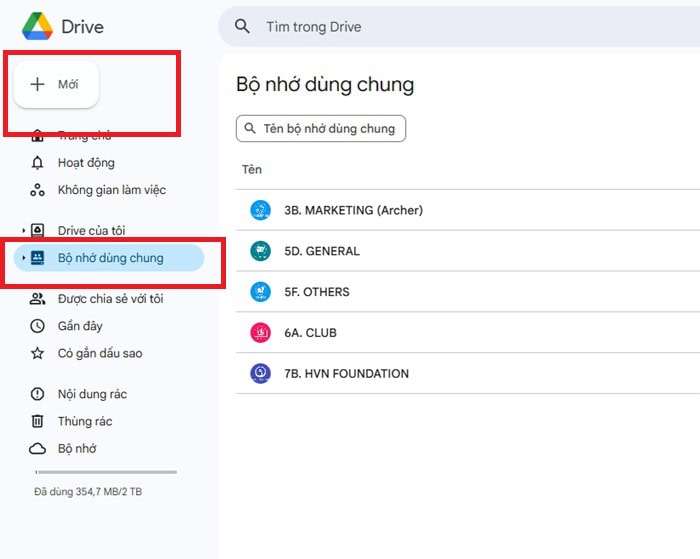Viewport: 700px width, 559px height.
Task: Go to Gần đây recent files
Action: 80,326
